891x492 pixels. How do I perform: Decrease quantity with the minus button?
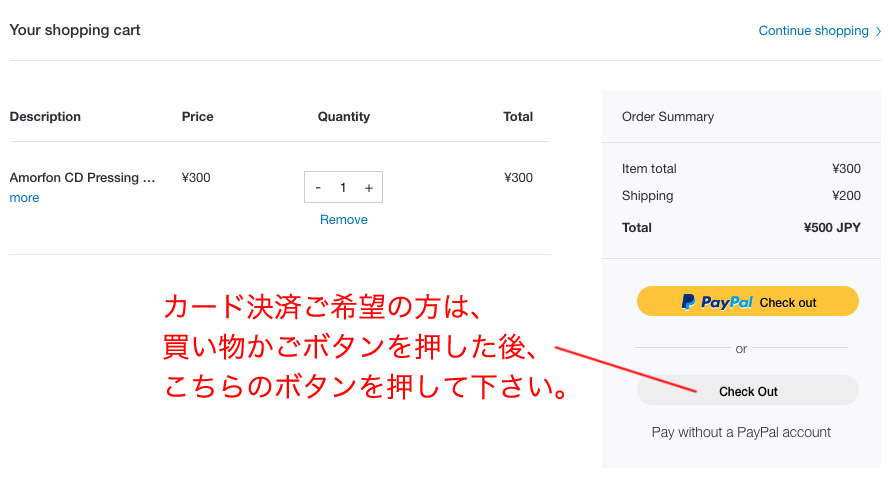(x=318, y=187)
